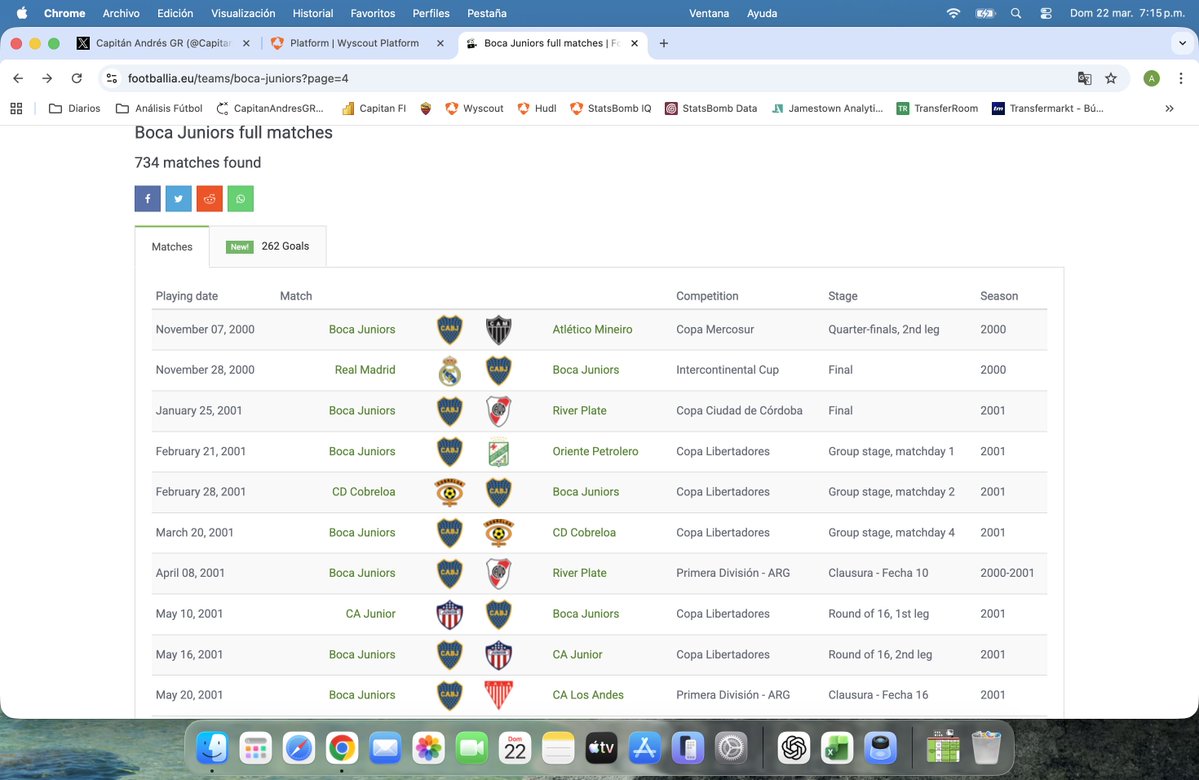Expand the tab search dropdown
This screenshot has height=780, width=1199.
pyautogui.click(x=1182, y=44)
